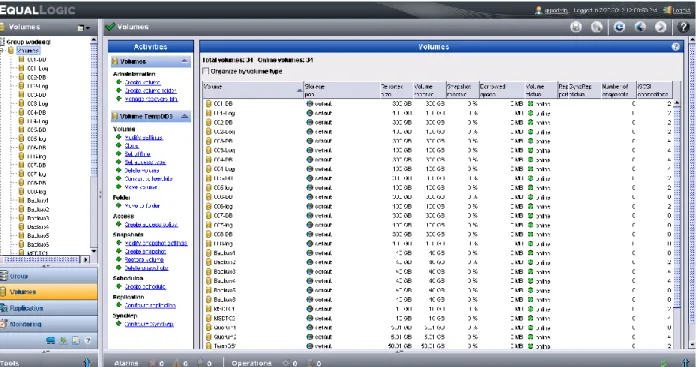Click second small icon below Monitoring button
697x367 pixels.
[63, 341]
